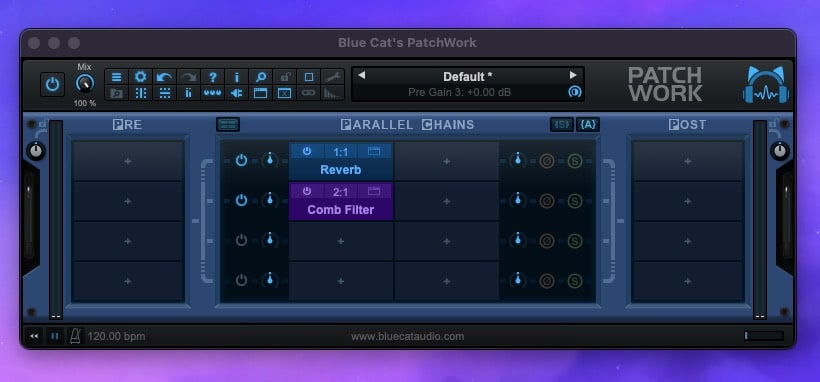Viewport: 820px width, 382px height.
Task: Click the chains layout grid icon
Action: point(228,125)
